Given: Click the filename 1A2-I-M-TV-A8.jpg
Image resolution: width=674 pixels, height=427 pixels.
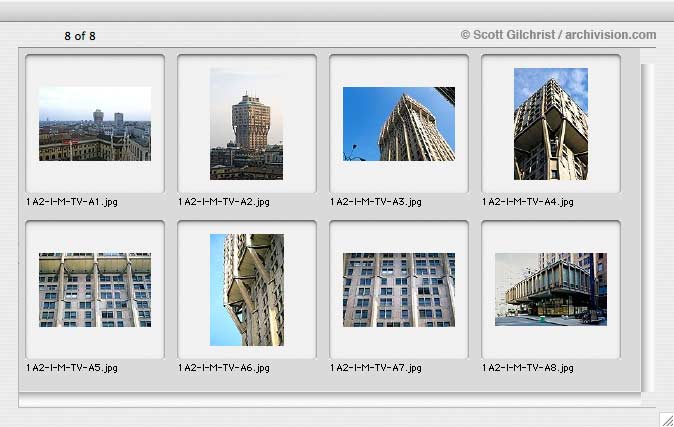Looking at the screenshot, I should click(x=527, y=368).
